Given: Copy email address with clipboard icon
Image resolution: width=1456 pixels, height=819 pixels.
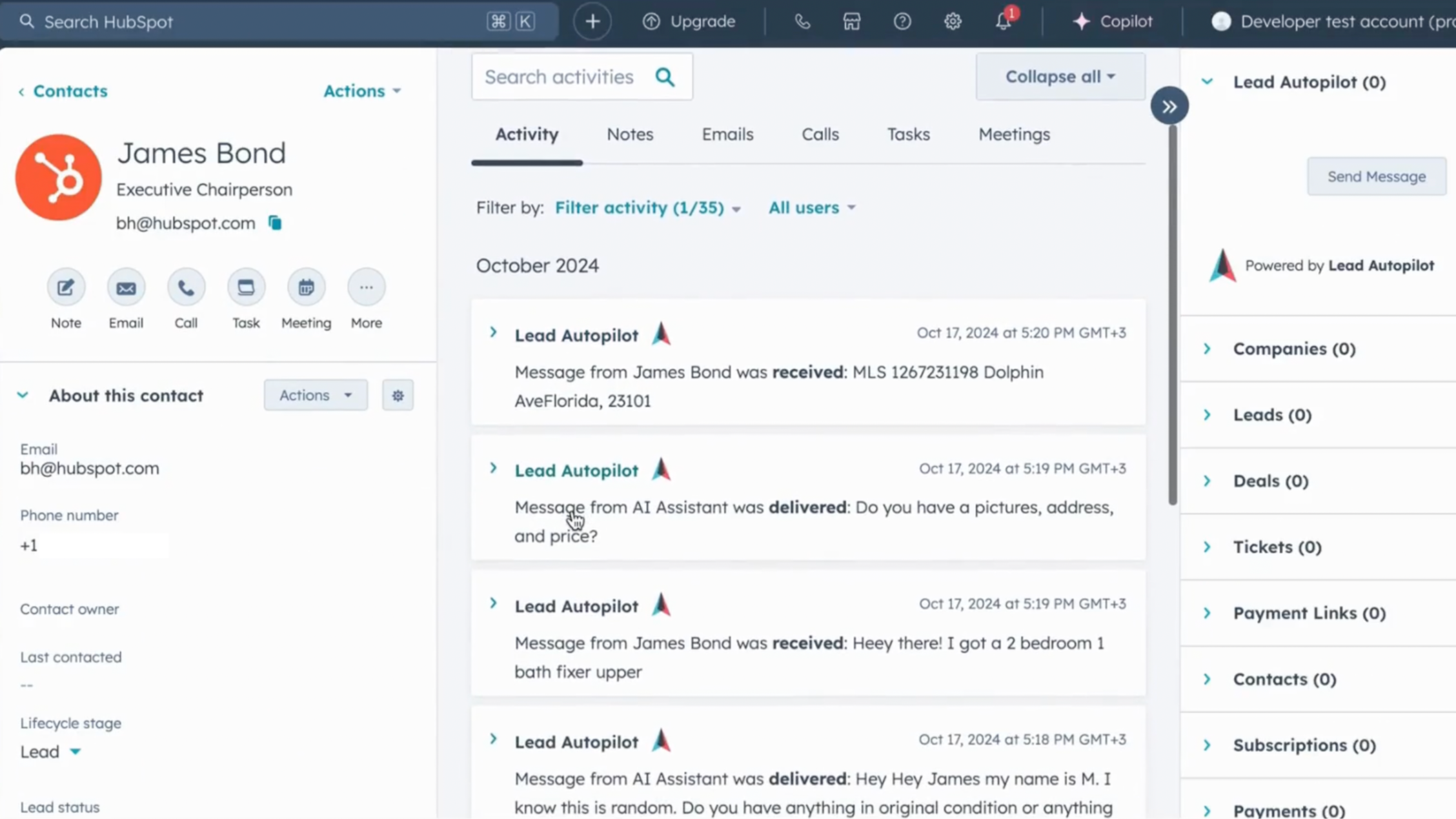Looking at the screenshot, I should click(x=275, y=223).
